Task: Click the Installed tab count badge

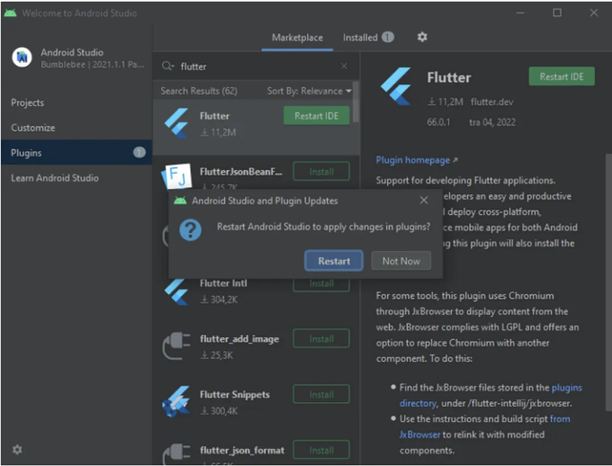Action: pyautogui.click(x=388, y=37)
